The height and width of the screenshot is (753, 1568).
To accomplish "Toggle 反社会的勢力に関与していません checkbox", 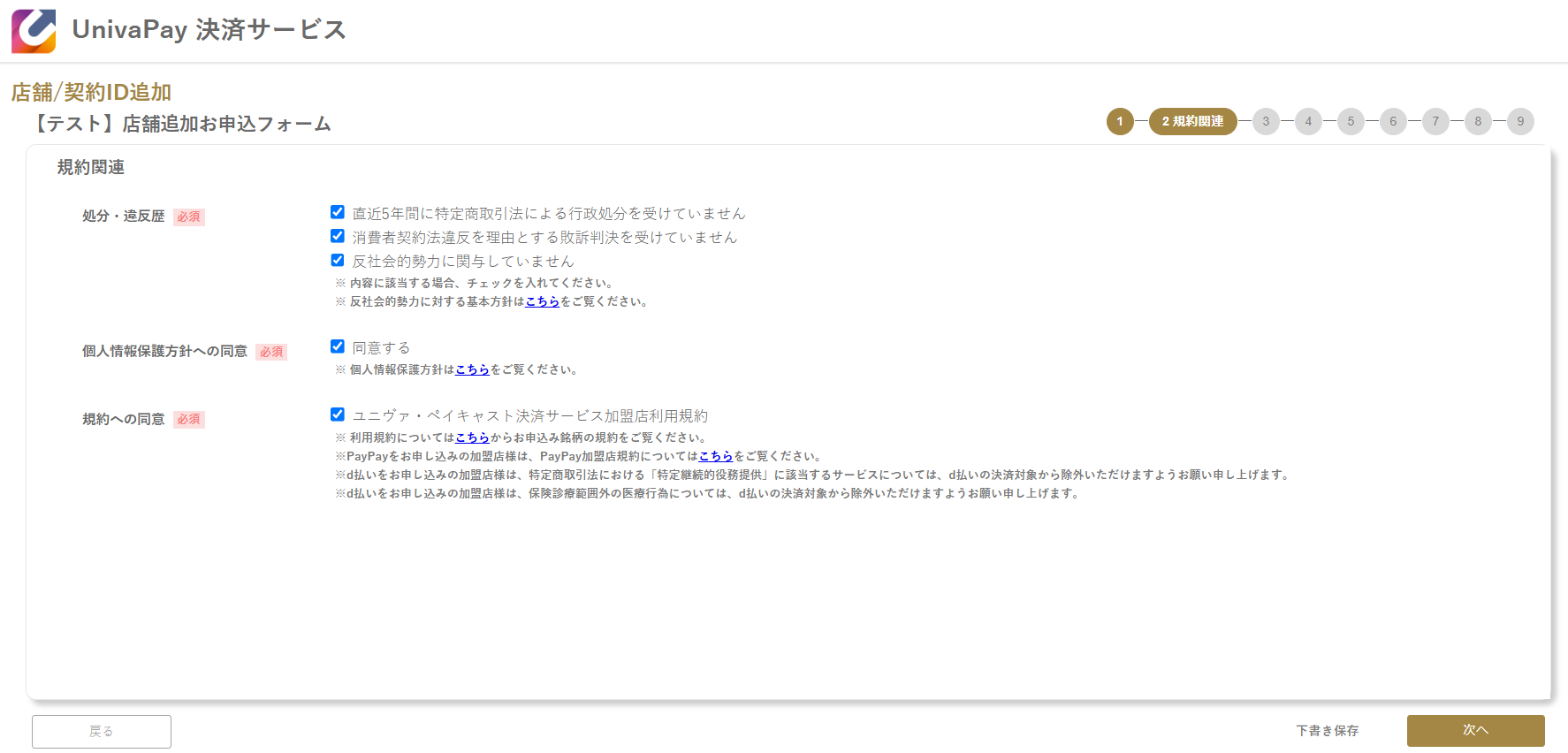I will tap(337, 260).
